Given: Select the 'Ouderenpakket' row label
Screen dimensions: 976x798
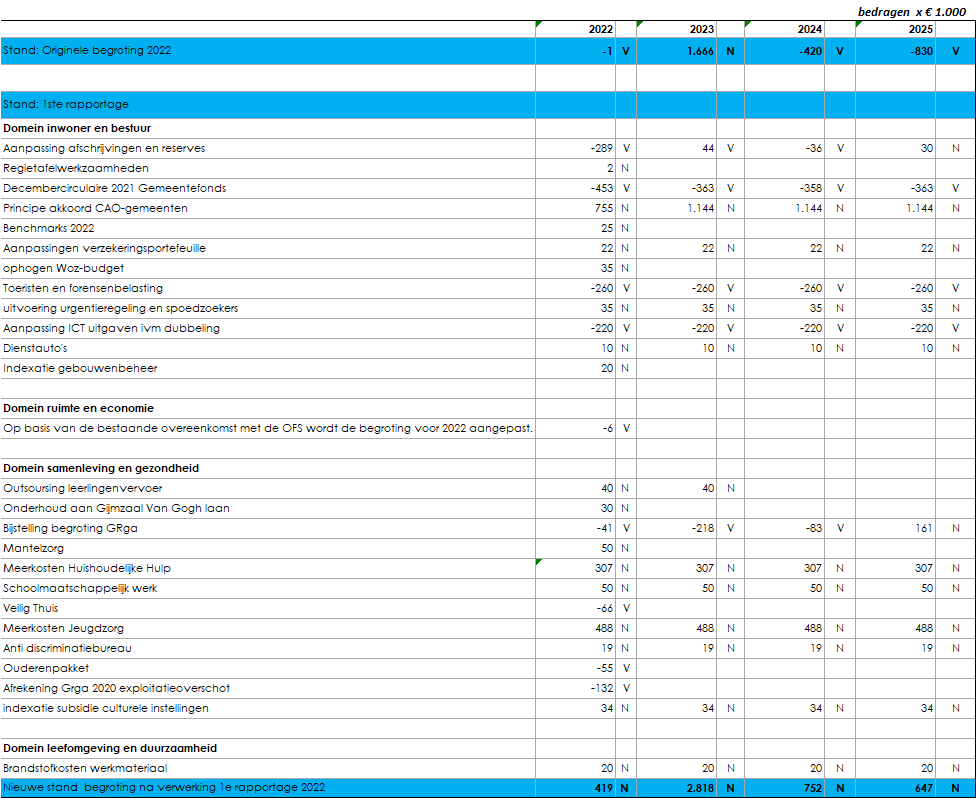Looking at the screenshot, I should pos(46,668).
